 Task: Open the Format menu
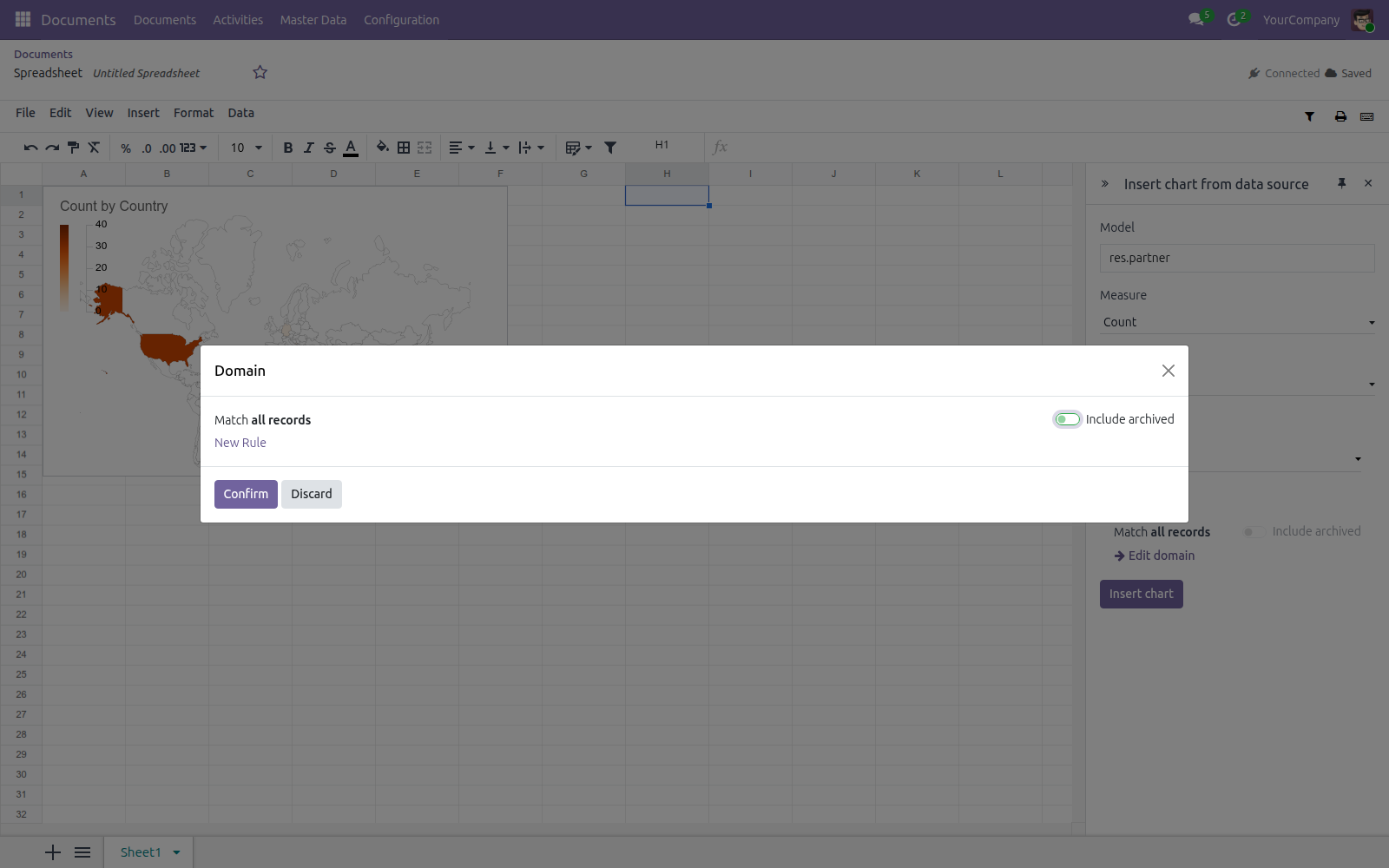pyautogui.click(x=194, y=113)
